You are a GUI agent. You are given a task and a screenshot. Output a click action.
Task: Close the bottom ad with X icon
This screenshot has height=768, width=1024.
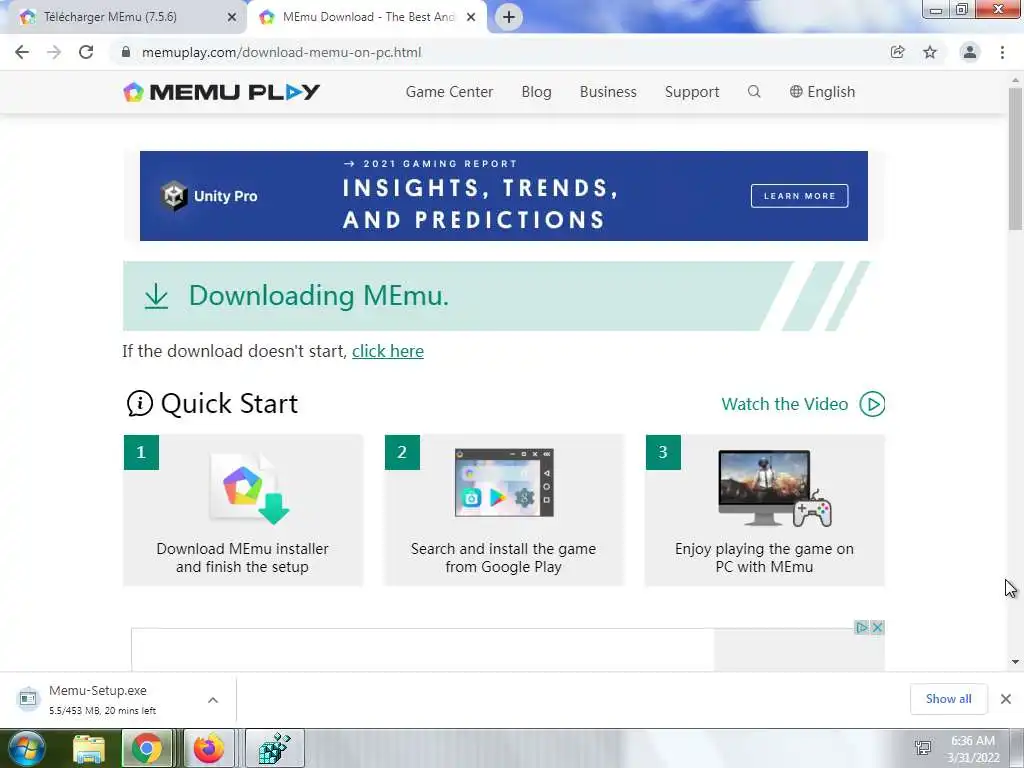pyautogui.click(x=878, y=628)
